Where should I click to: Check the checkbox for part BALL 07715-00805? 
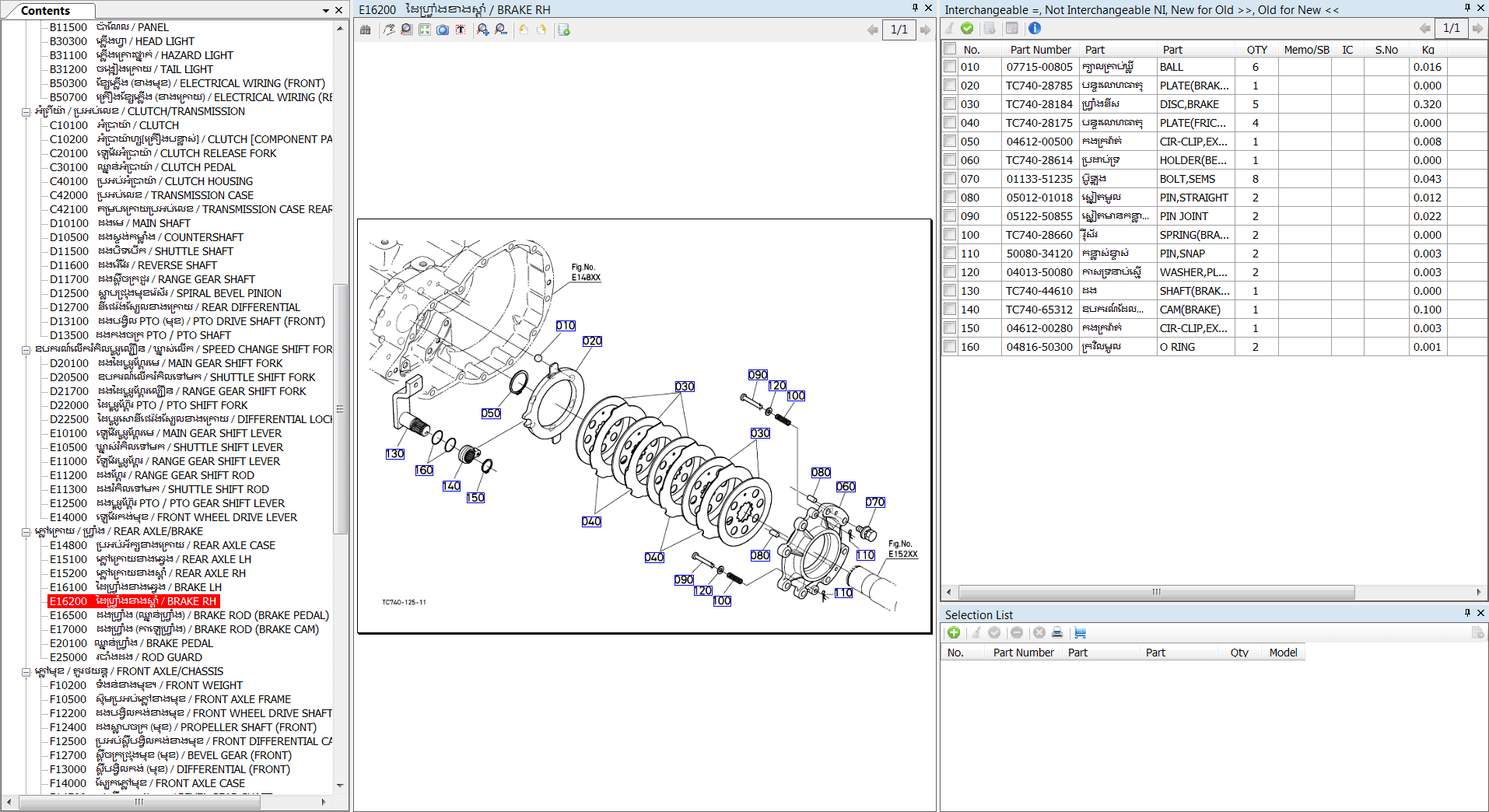pyautogui.click(x=950, y=66)
